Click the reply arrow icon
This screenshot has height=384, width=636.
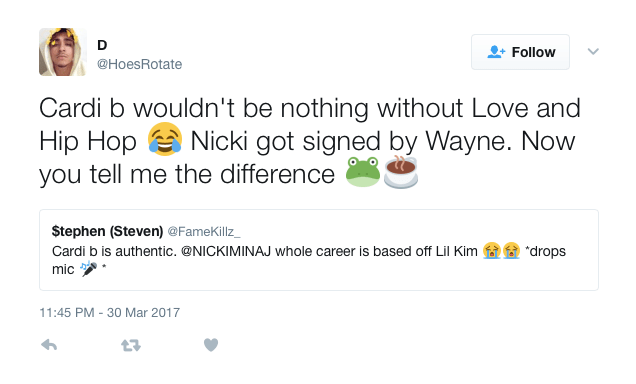point(49,345)
